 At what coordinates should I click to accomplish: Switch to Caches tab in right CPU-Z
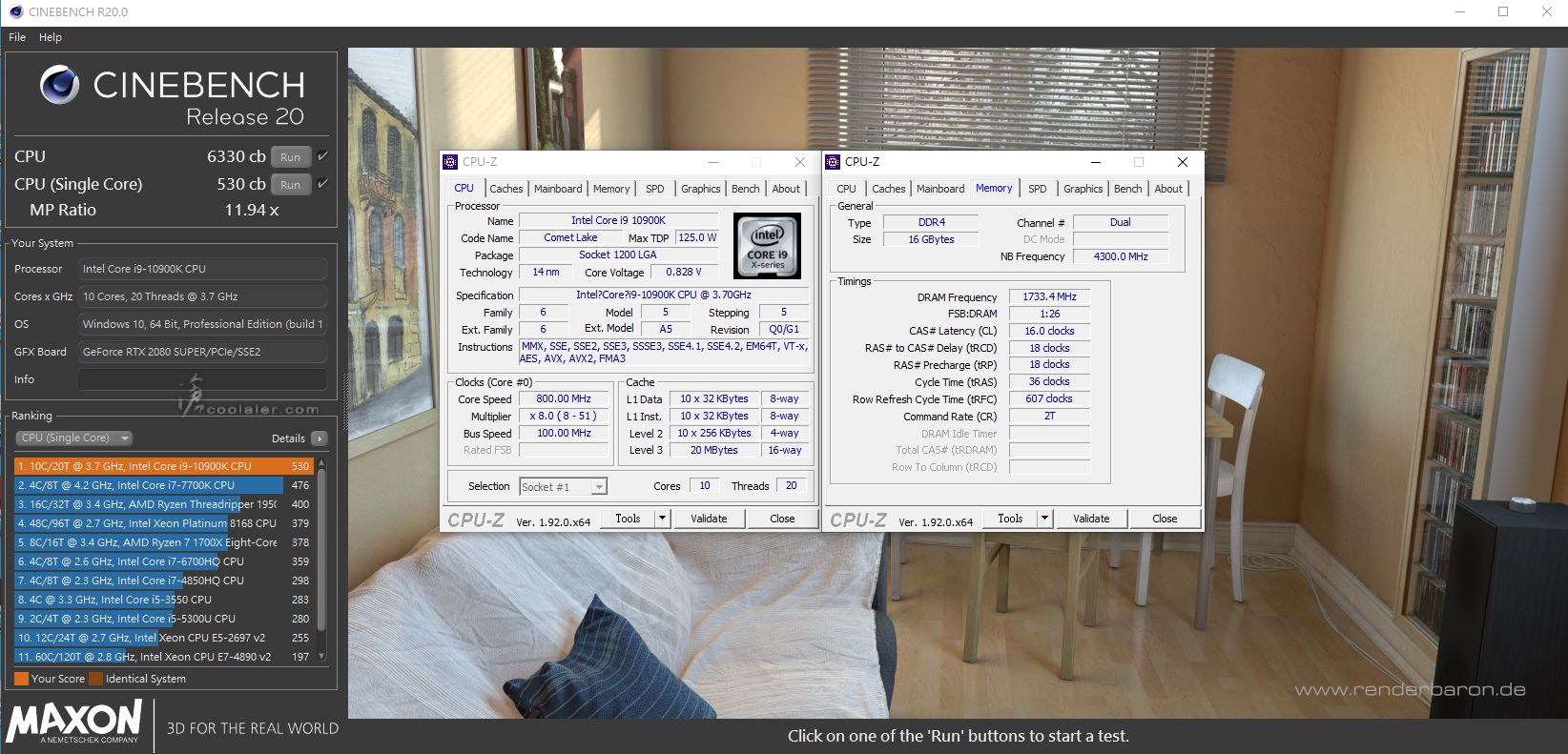889,189
